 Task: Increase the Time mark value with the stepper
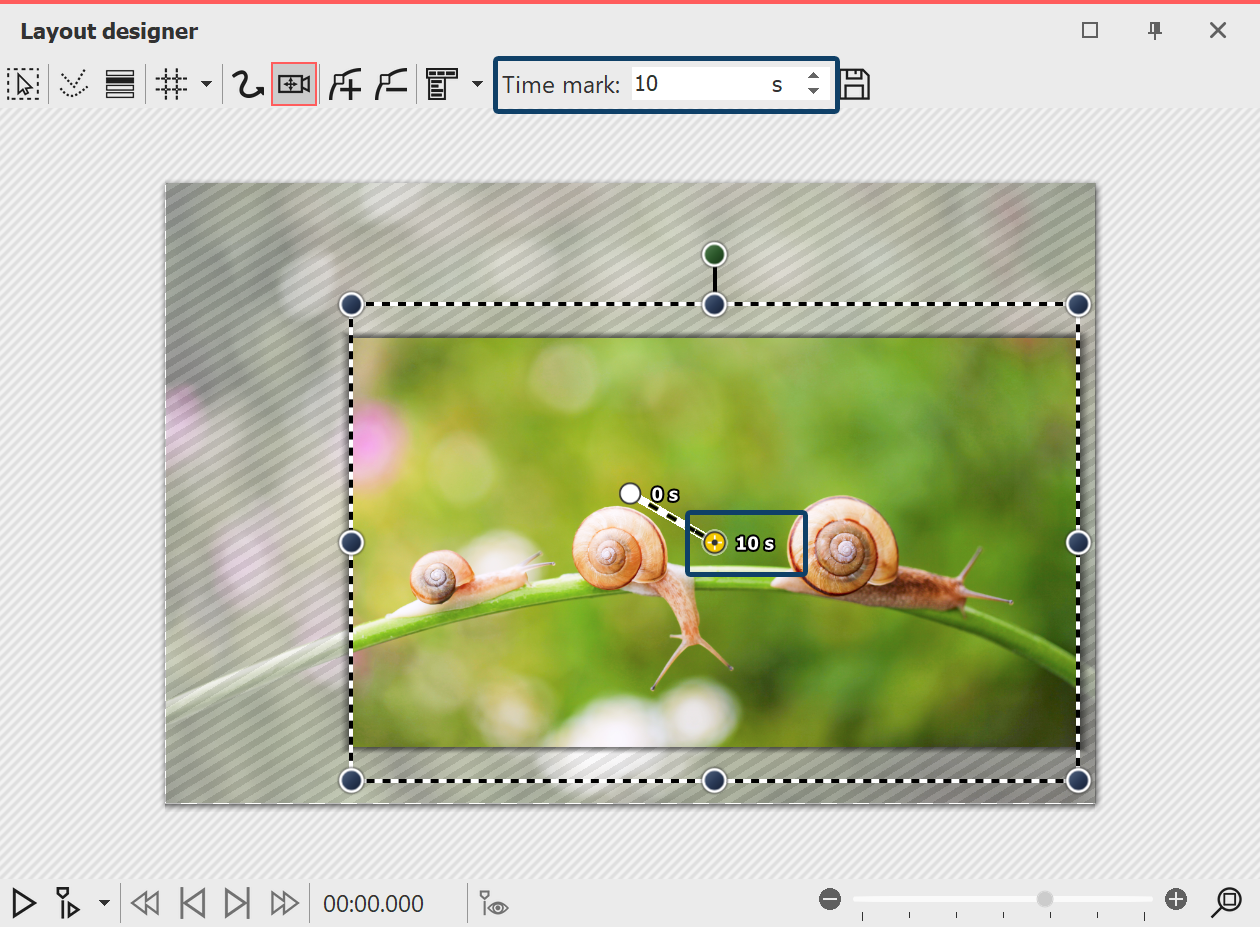coord(815,77)
